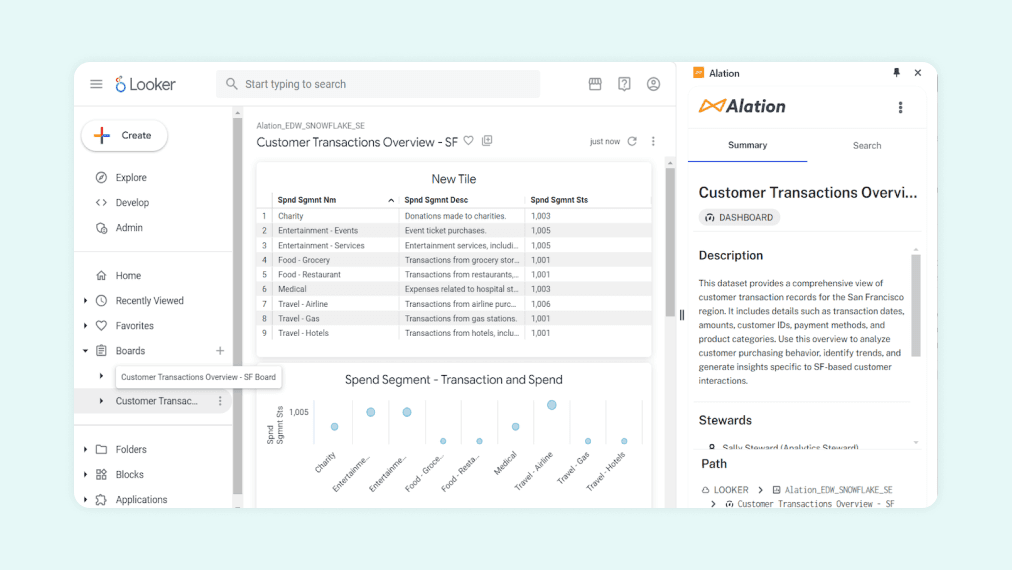
Task: Favorite the dashboard with heart icon
Action: 469,141
